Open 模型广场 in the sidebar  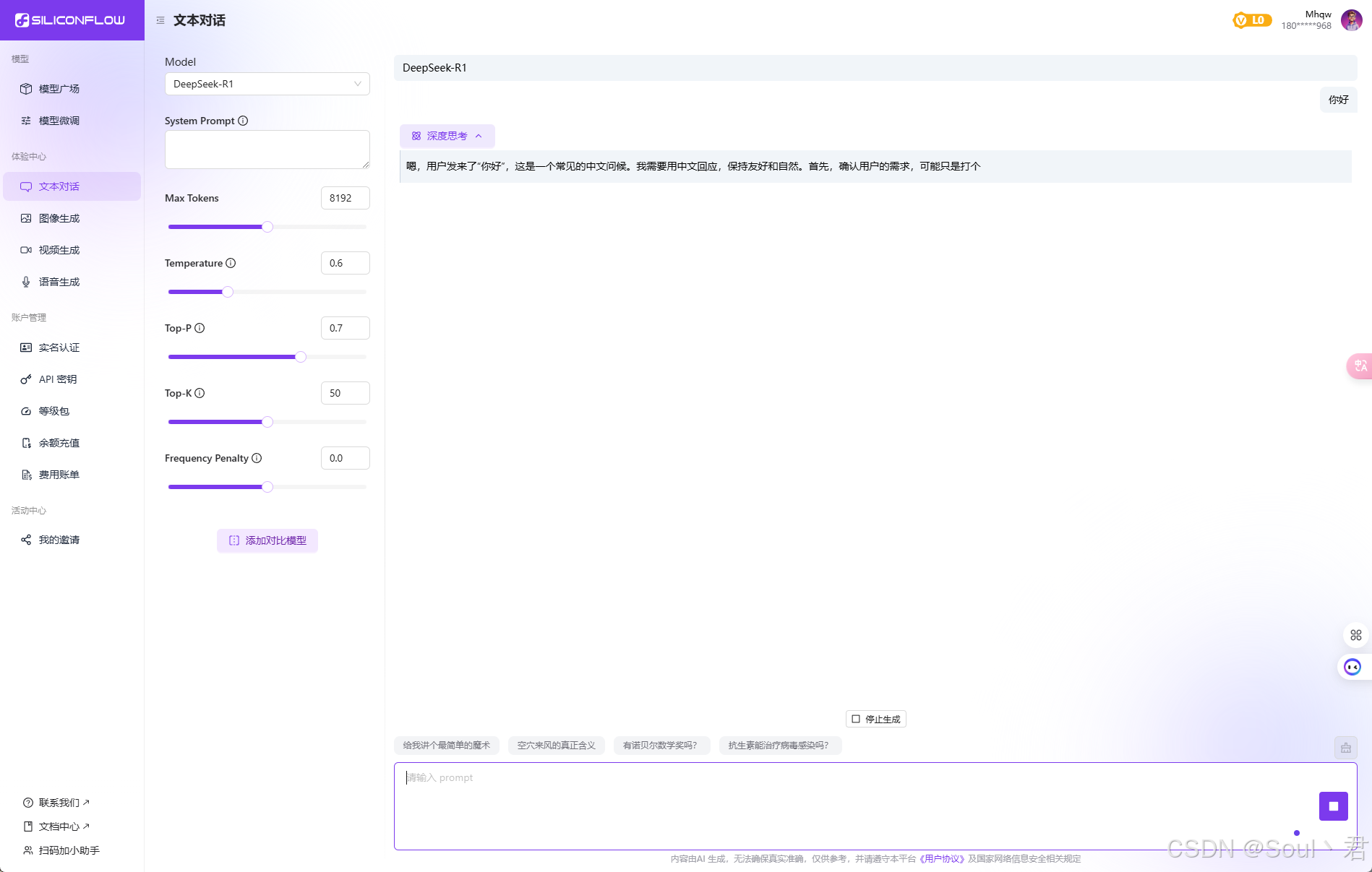[72, 89]
